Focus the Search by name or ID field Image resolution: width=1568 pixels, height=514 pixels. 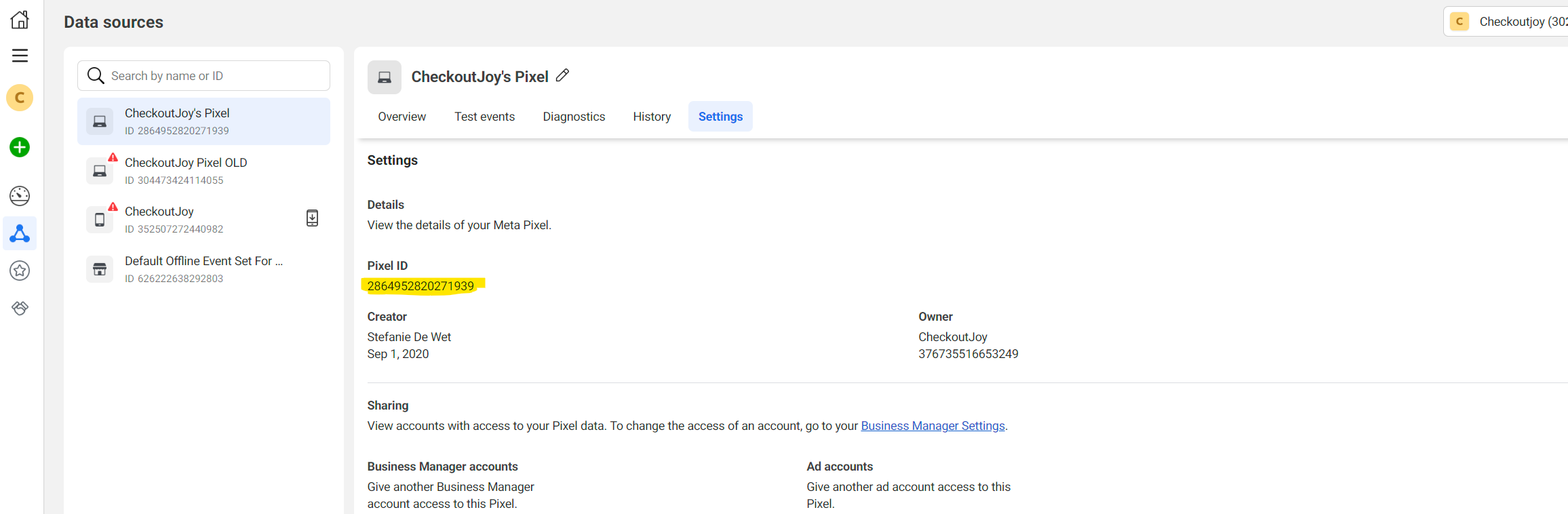point(203,75)
